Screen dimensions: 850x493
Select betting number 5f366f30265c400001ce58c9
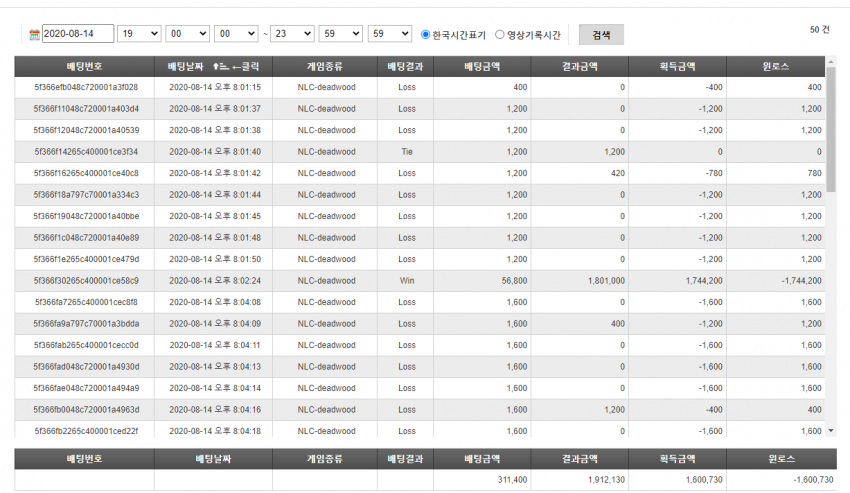click(x=86, y=280)
